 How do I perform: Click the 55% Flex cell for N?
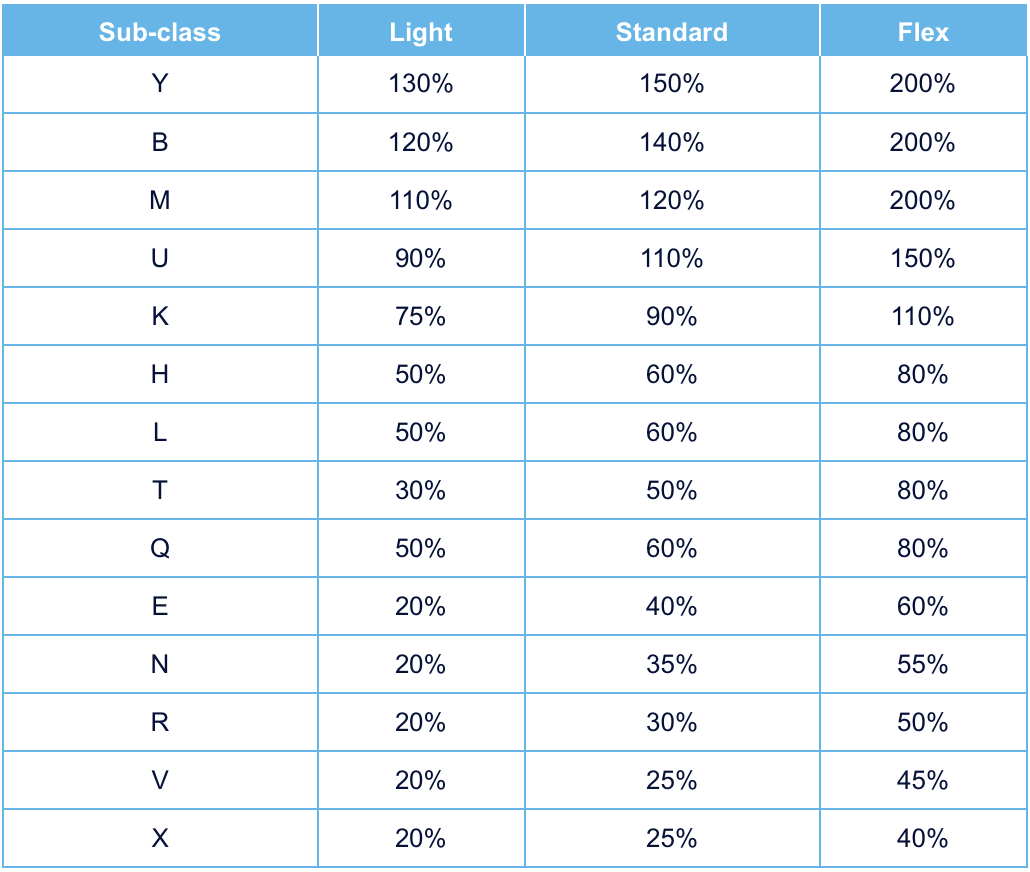tap(923, 664)
